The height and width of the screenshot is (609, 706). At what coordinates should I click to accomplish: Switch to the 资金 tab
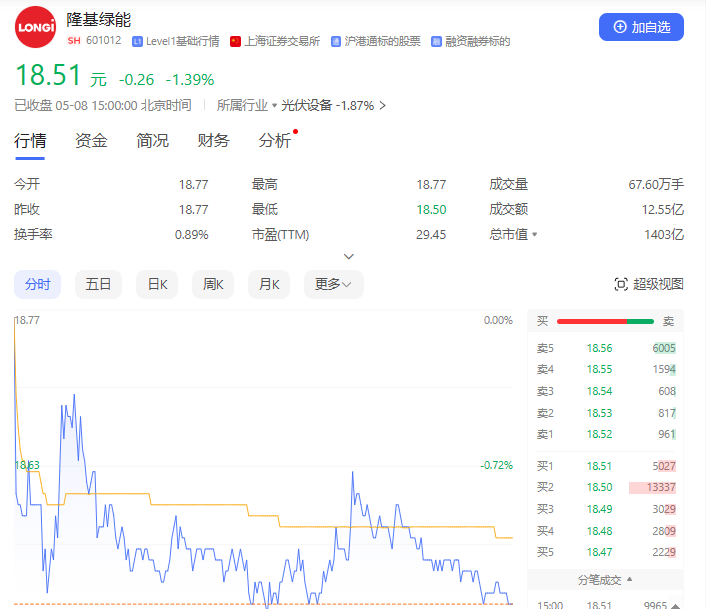(91, 141)
